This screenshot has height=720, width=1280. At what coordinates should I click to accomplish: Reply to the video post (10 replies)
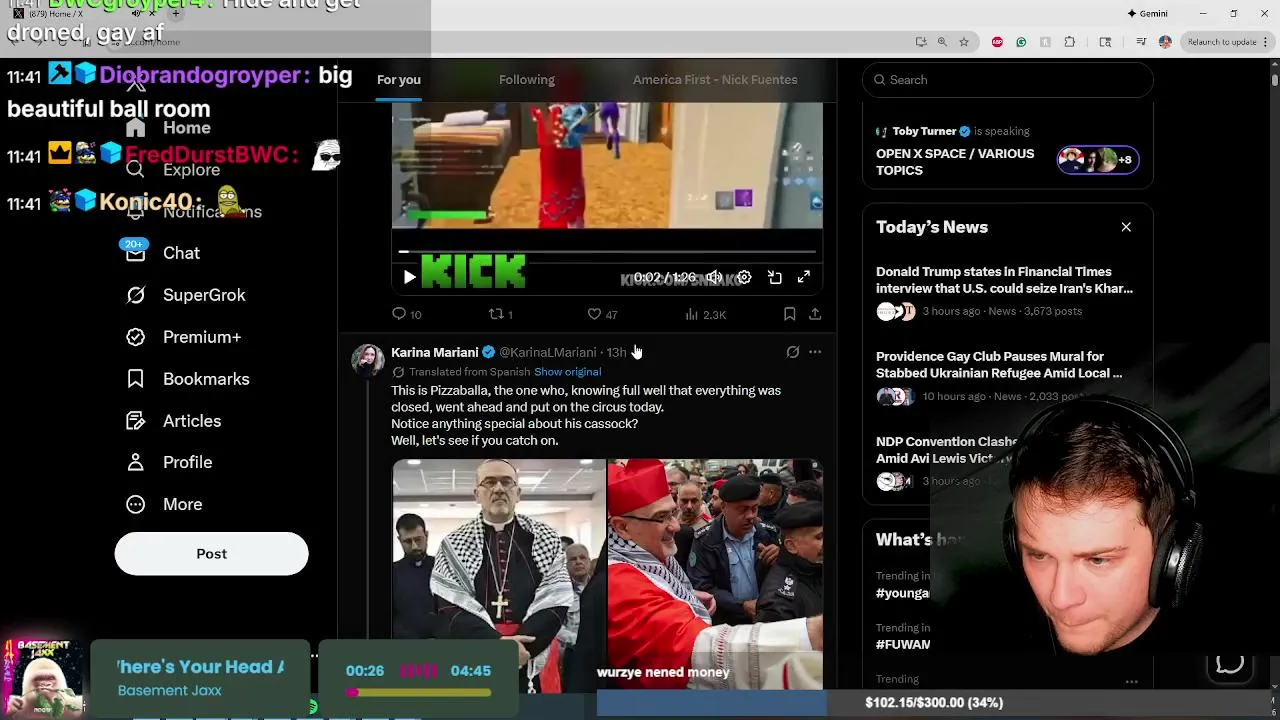coord(407,314)
